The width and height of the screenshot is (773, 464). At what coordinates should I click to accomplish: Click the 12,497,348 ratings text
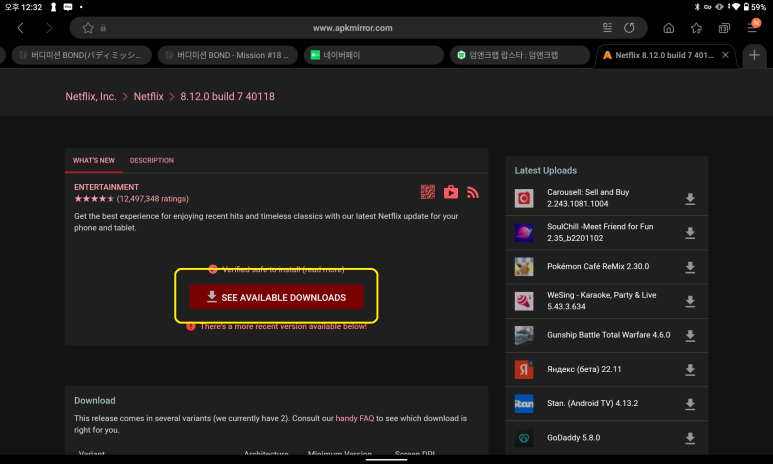point(153,199)
